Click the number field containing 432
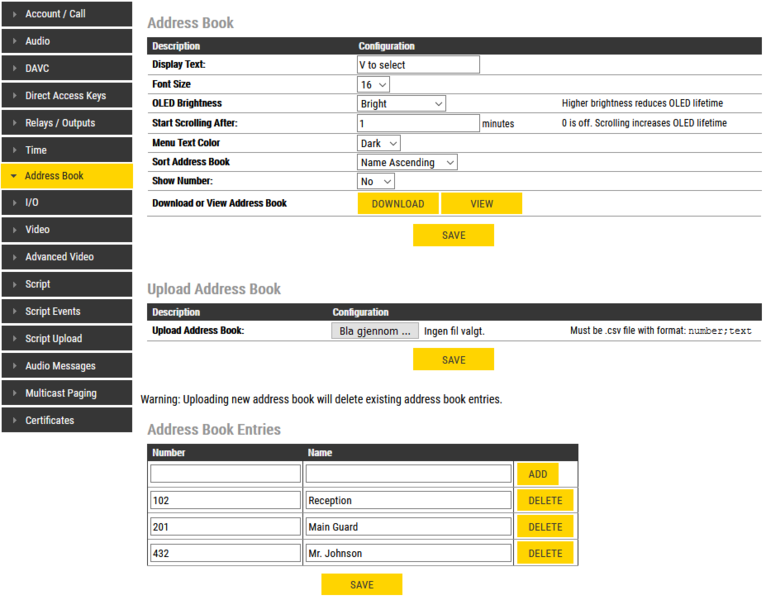 (225, 553)
